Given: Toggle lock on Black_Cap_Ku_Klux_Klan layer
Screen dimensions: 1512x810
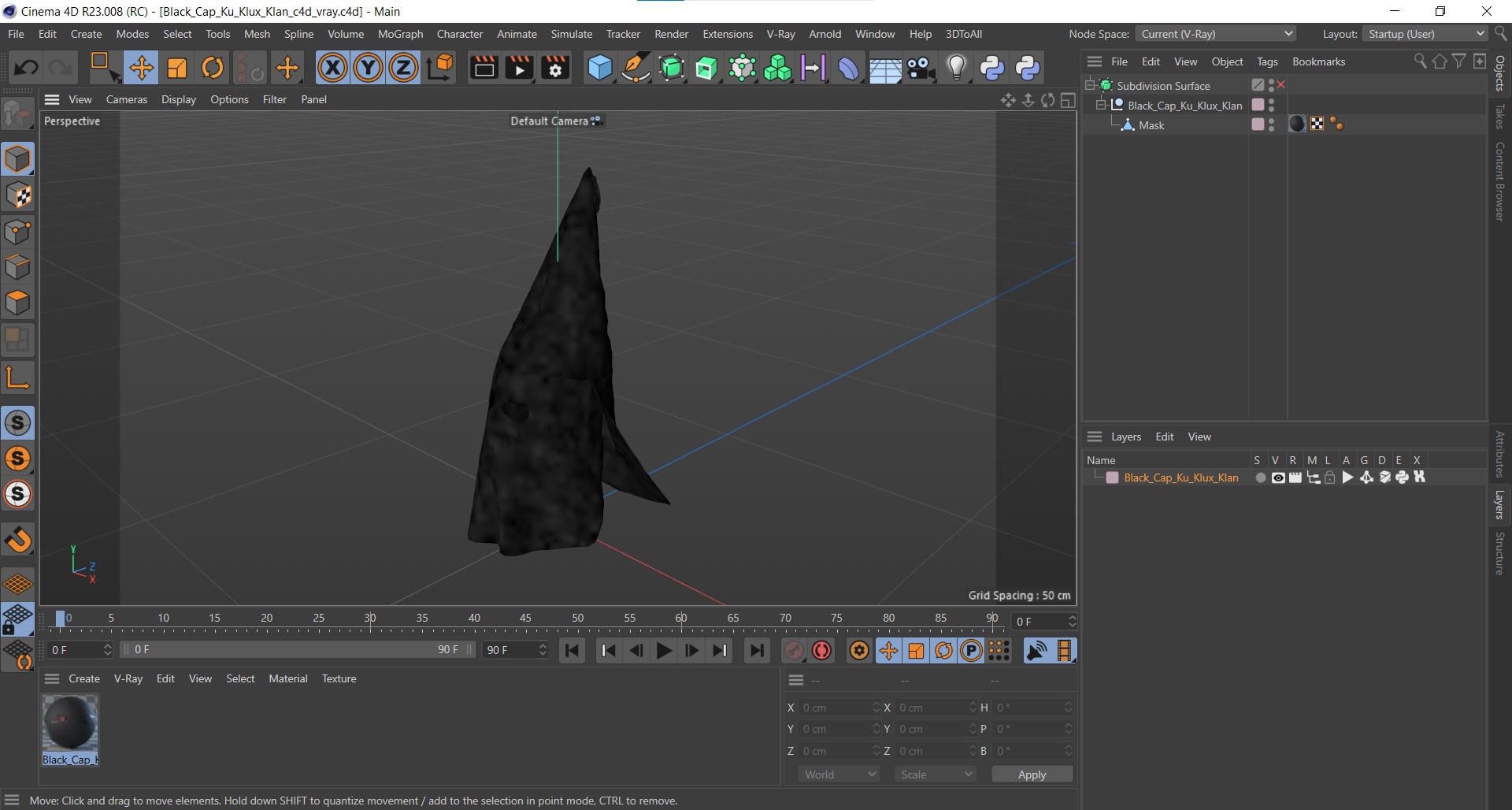Looking at the screenshot, I should pyautogui.click(x=1330, y=478).
